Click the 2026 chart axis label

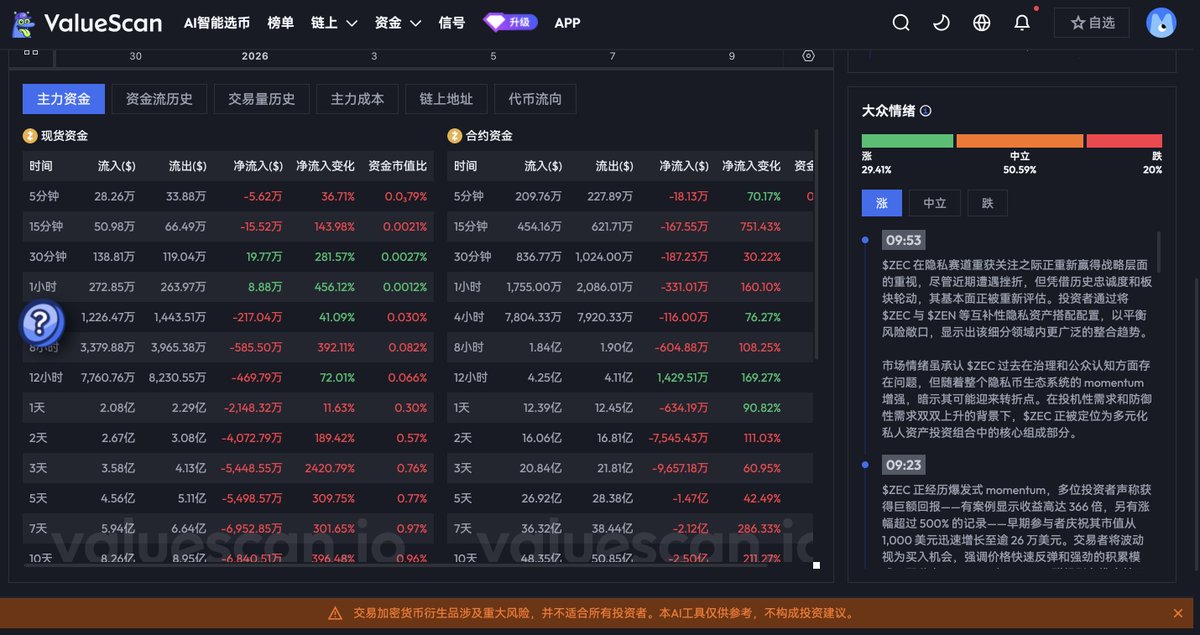tap(255, 56)
